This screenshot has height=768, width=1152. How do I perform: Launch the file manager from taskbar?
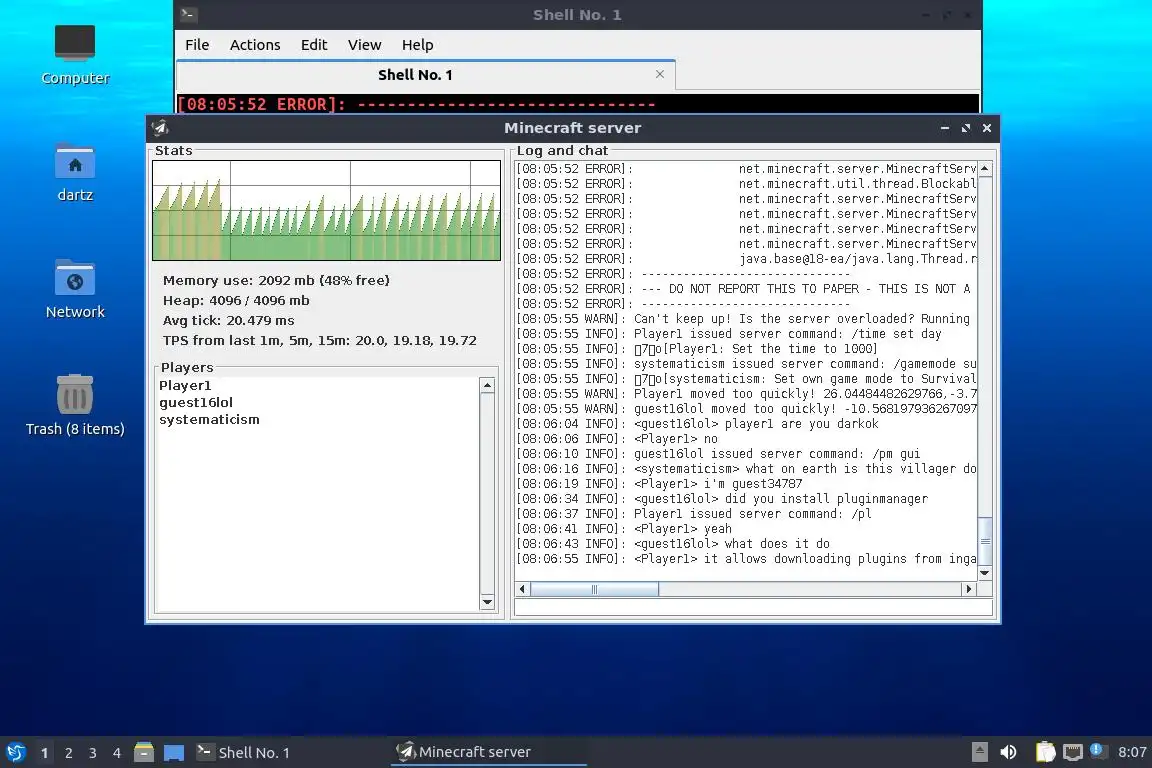(144, 752)
